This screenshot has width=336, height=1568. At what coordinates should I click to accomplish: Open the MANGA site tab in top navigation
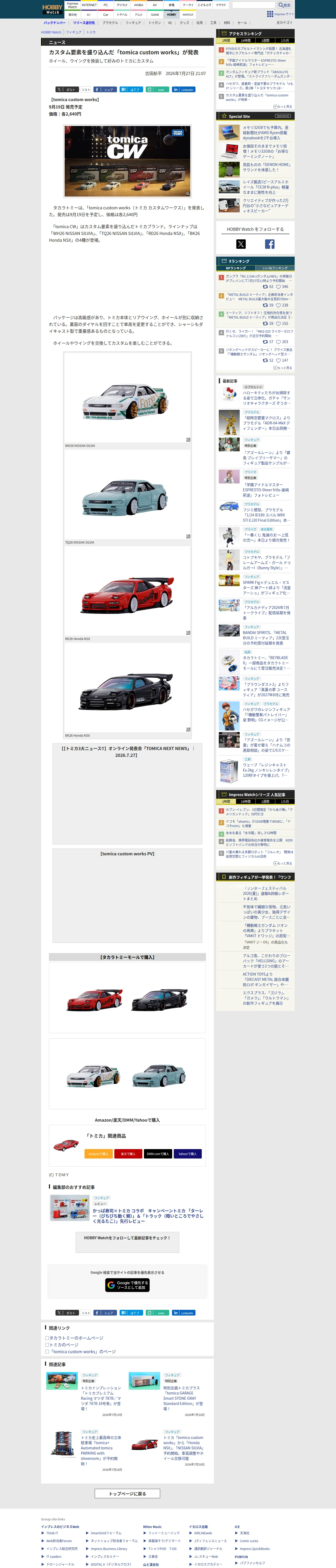tap(188, 15)
